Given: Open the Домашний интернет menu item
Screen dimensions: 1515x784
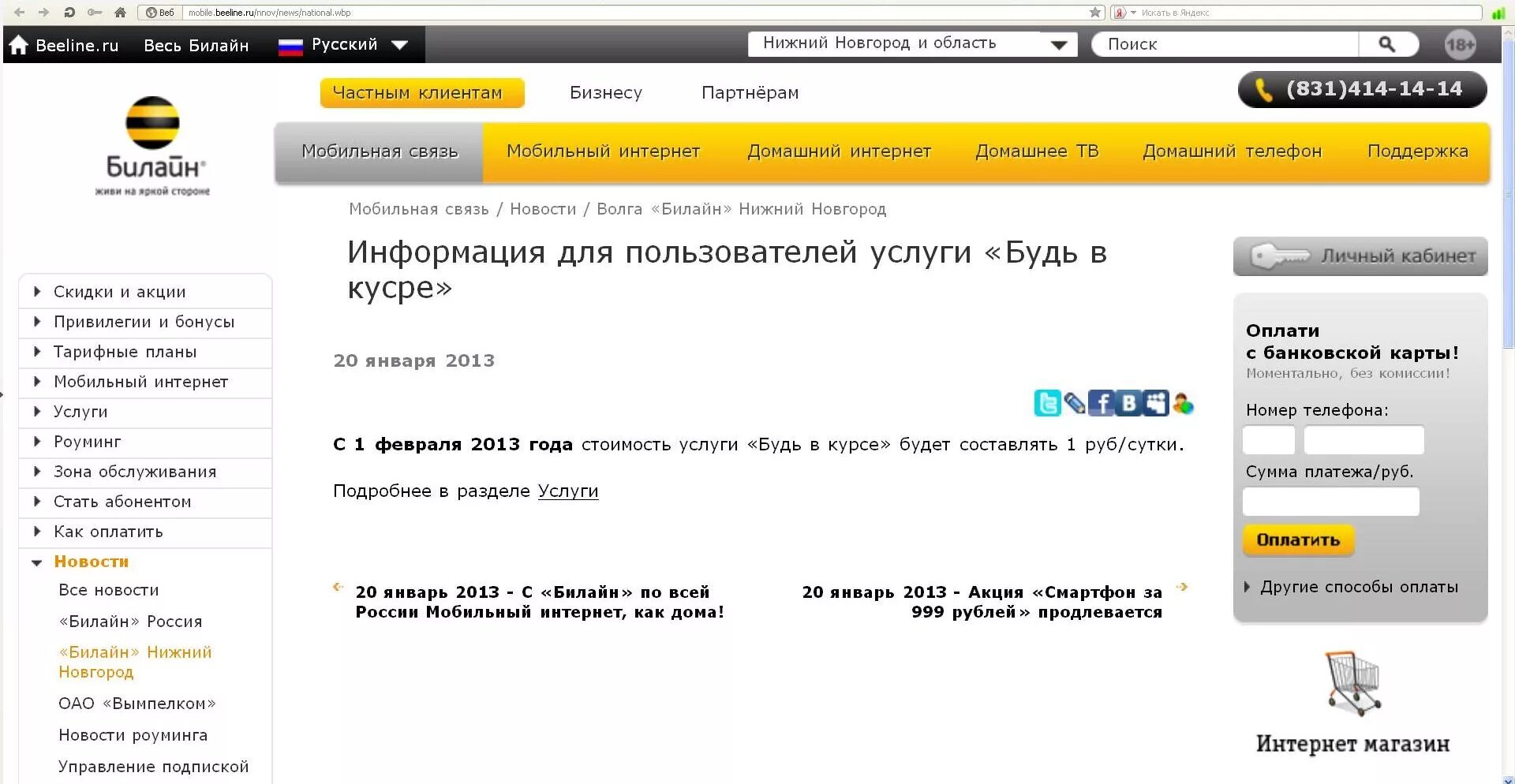Looking at the screenshot, I should [x=840, y=151].
